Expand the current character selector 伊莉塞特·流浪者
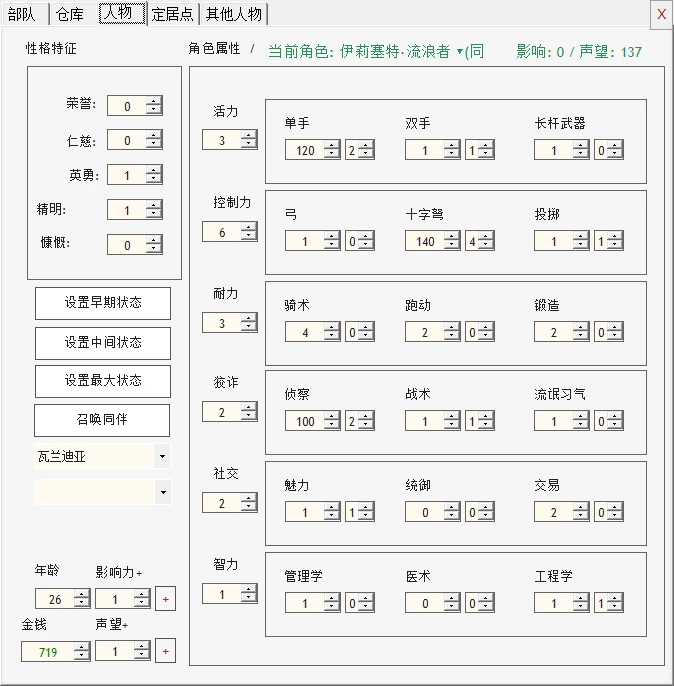Image resolution: width=674 pixels, height=686 pixels. 460,52
